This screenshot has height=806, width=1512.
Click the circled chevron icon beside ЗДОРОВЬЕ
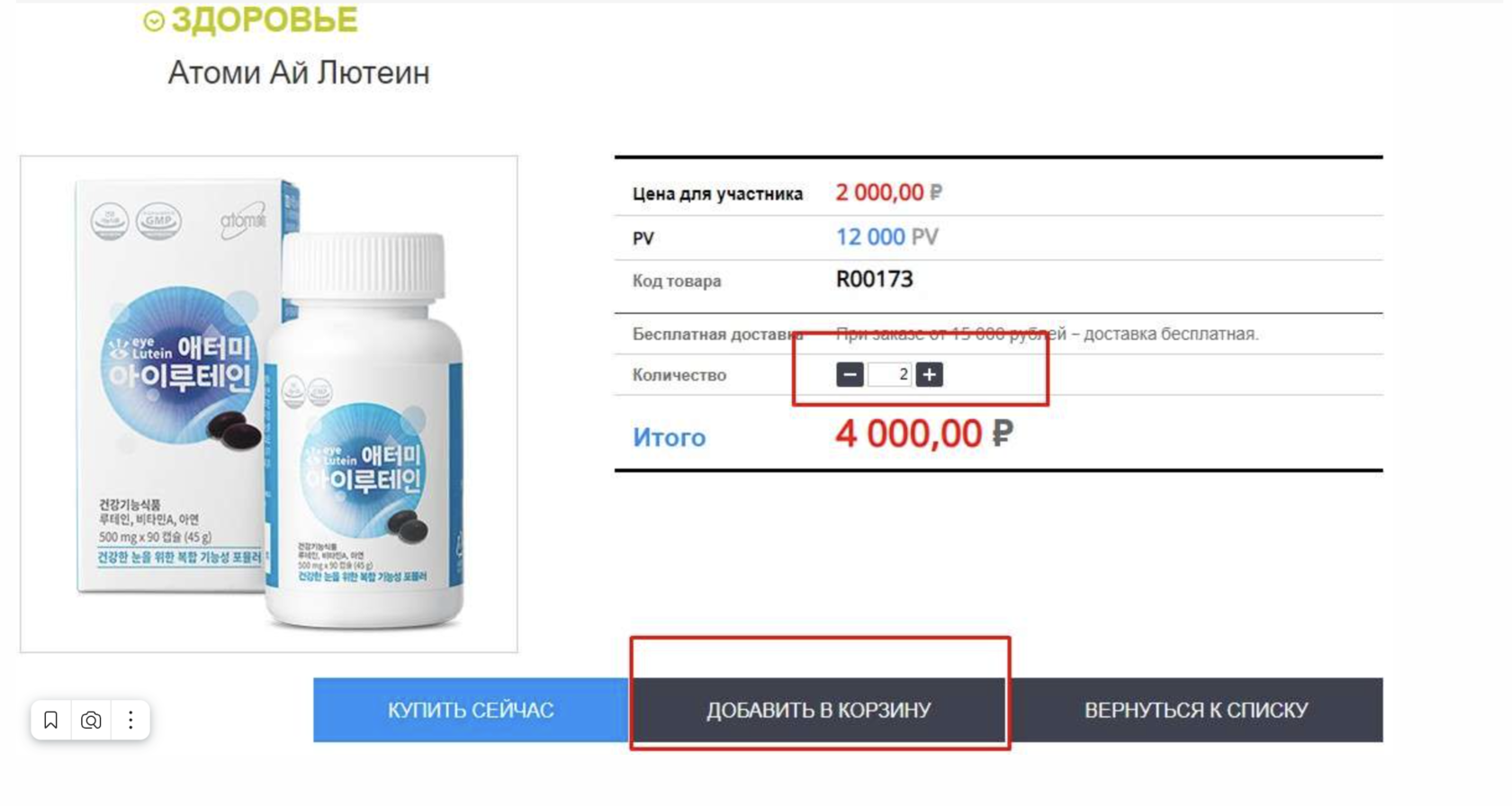click(x=154, y=22)
